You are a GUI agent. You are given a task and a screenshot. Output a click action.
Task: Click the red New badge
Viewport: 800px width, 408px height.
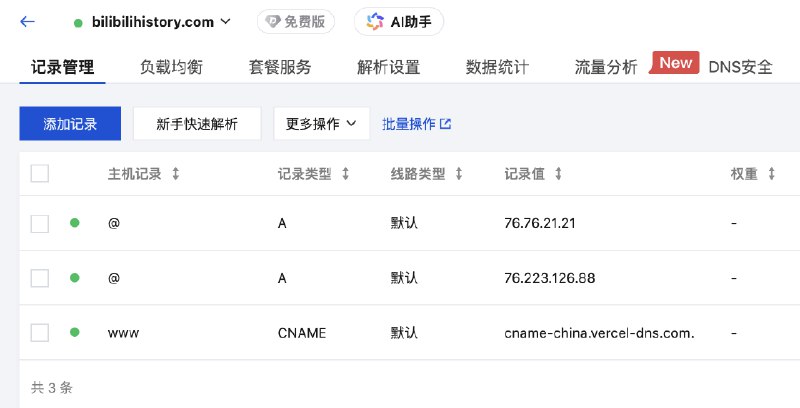[674, 63]
